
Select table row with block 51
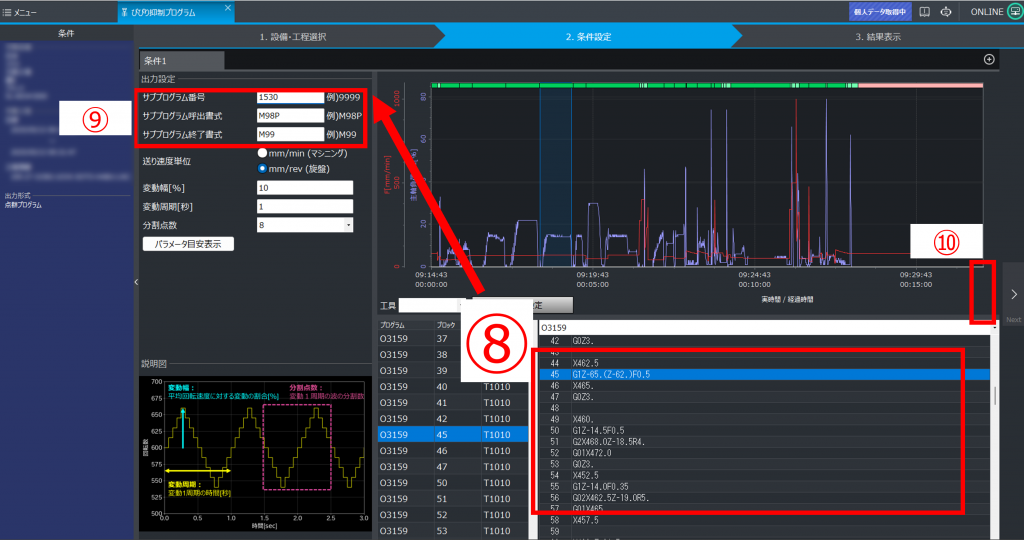pyautogui.click(x=453, y=499)
